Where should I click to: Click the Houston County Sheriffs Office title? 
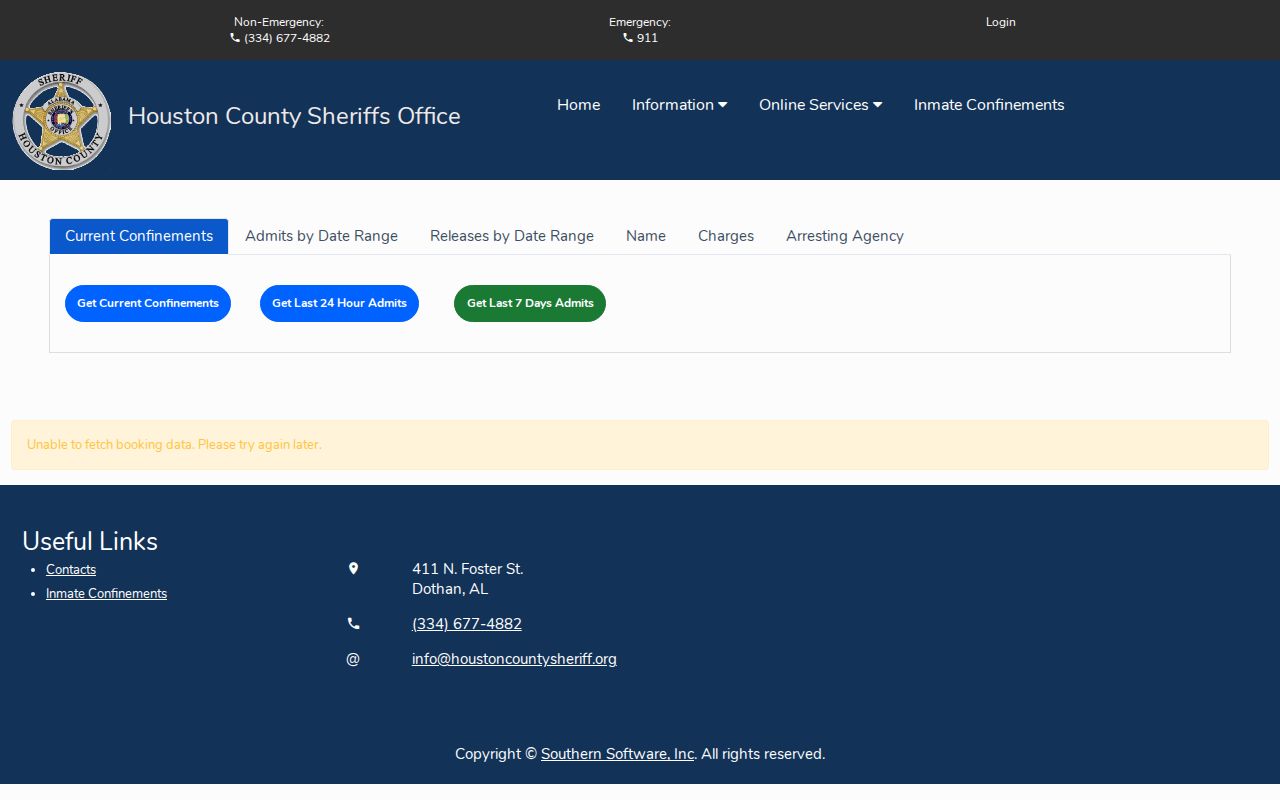(x=294, y=116)
